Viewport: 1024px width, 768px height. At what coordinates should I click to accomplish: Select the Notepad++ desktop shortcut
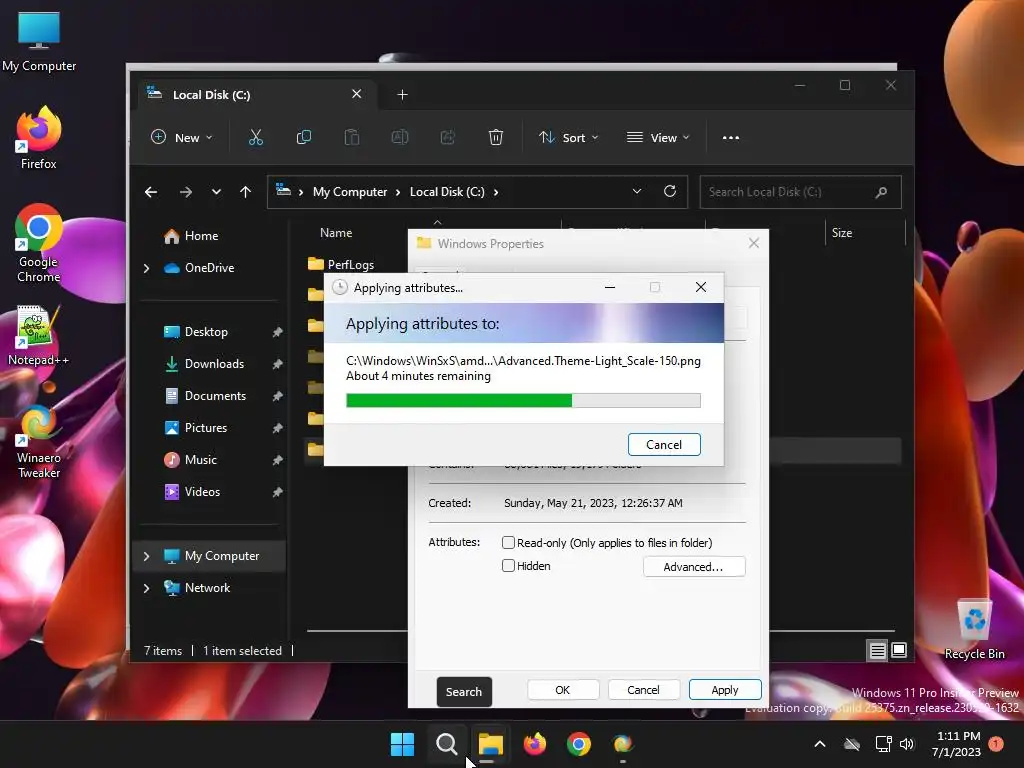pyautogui.click(x=38, y=335)
